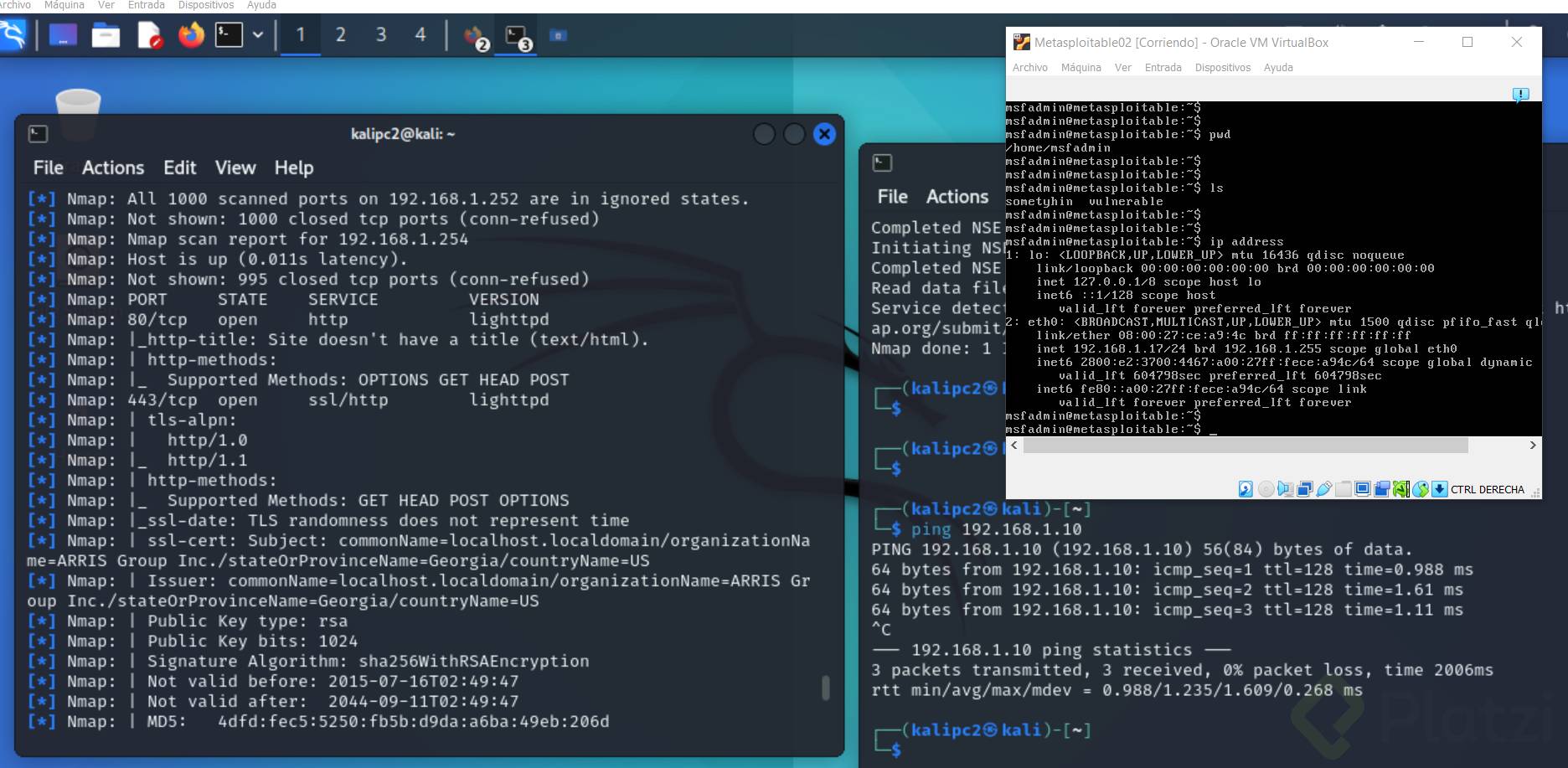The height and width of the screenshot is (768, 1568).
Task: Click the kalipc2@kali terminal scrollbar thumb
Action: (x=826, y=688)
